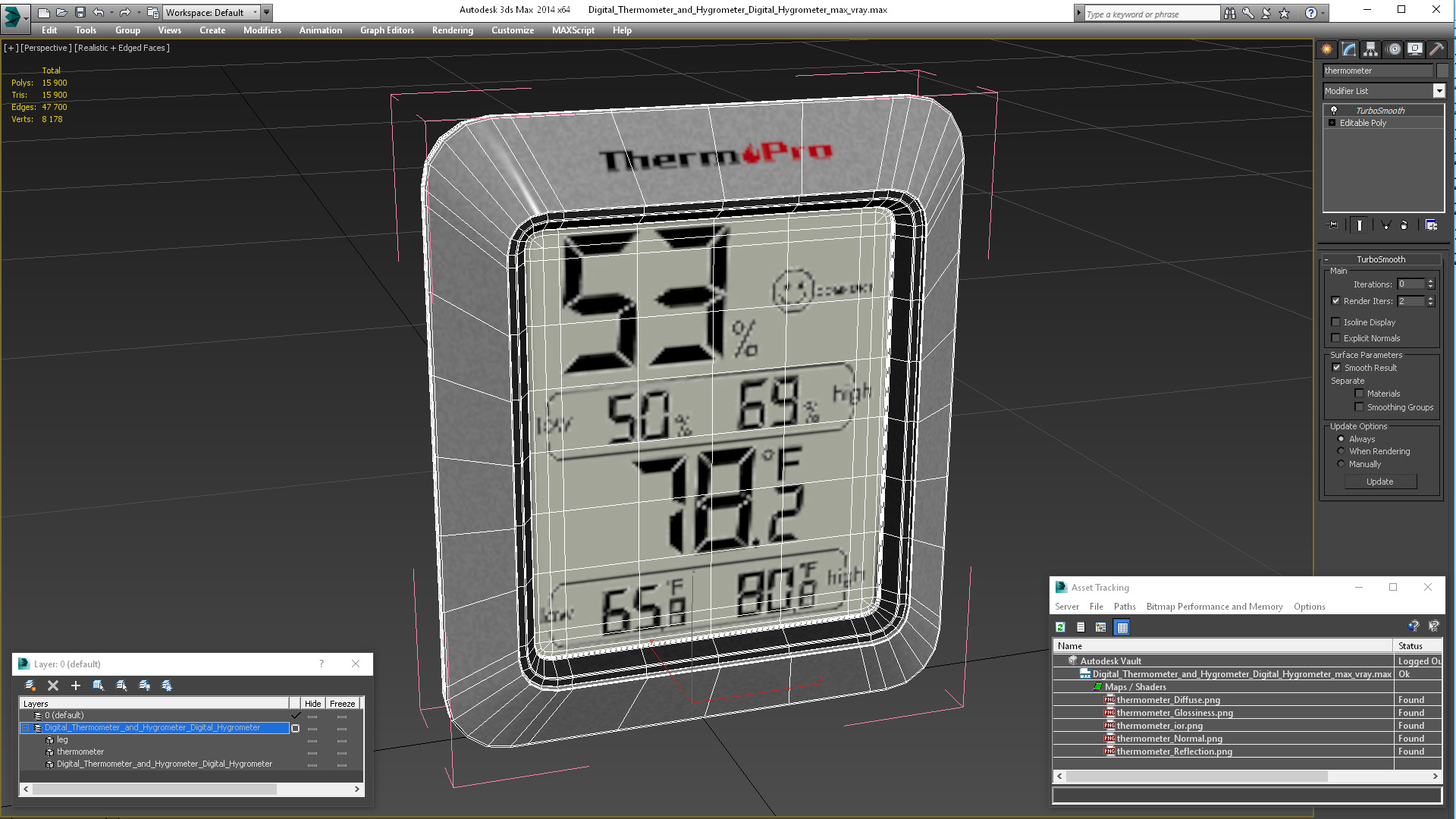Viewport: 1456px width, 819px height.
Task: Open the Hierarchy command panel tab
Action: click(x=1370, y=49)
